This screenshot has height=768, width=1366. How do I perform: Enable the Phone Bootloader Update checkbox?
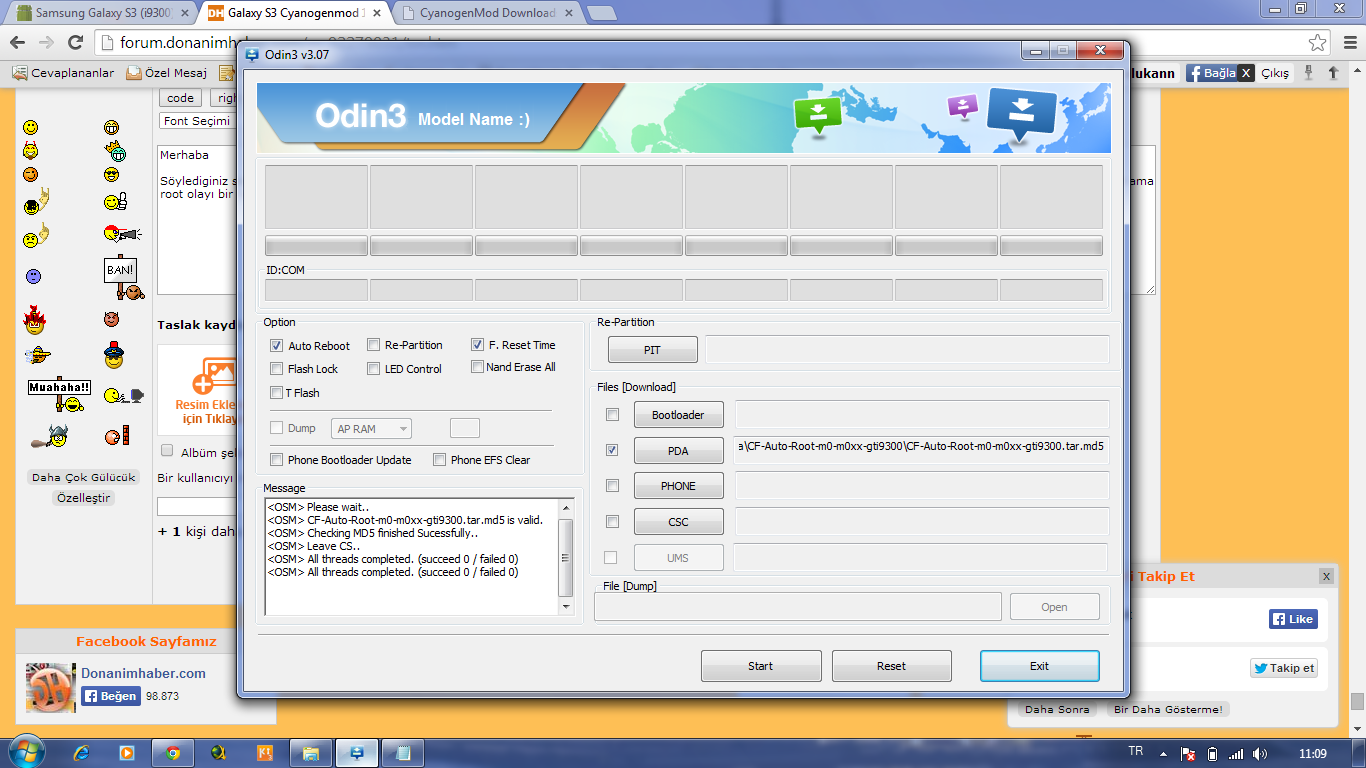coord(277,460)
